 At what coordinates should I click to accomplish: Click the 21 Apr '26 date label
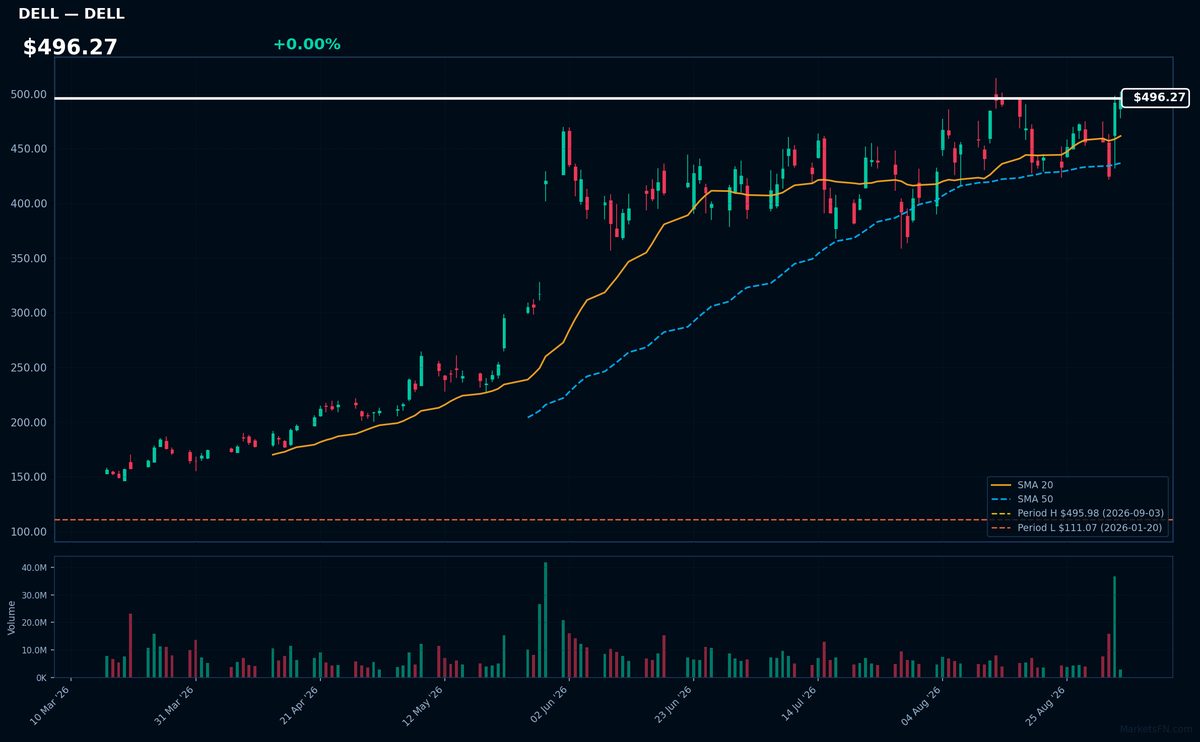(301, 705)
